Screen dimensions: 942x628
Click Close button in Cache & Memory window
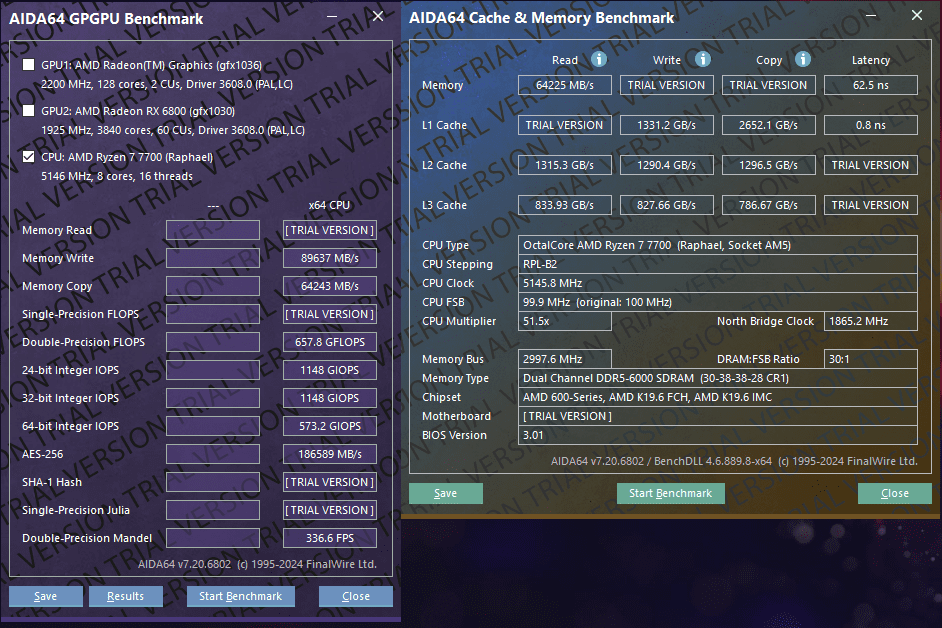(x=895, y=493)
